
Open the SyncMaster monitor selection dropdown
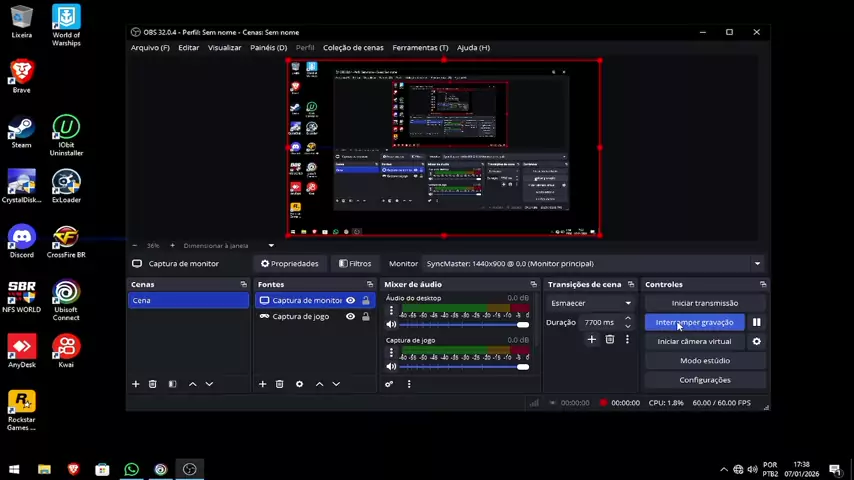click(x=592, y=264)
